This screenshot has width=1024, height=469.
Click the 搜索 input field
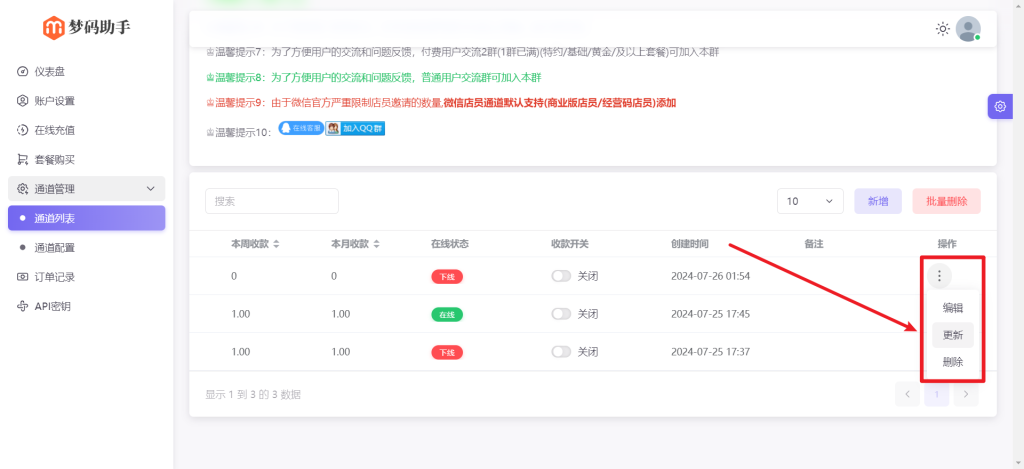[272, 201]
